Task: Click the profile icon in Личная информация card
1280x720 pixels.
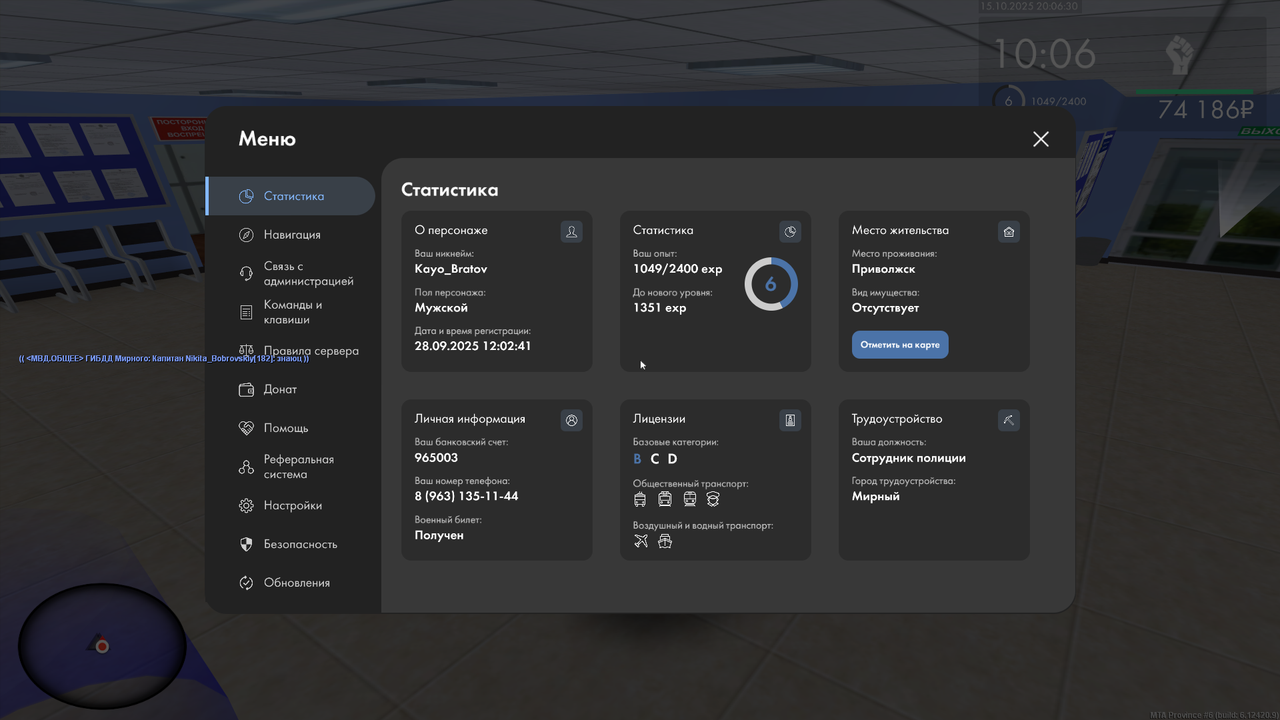Action: pyautogui.click(x=571, y=420)
